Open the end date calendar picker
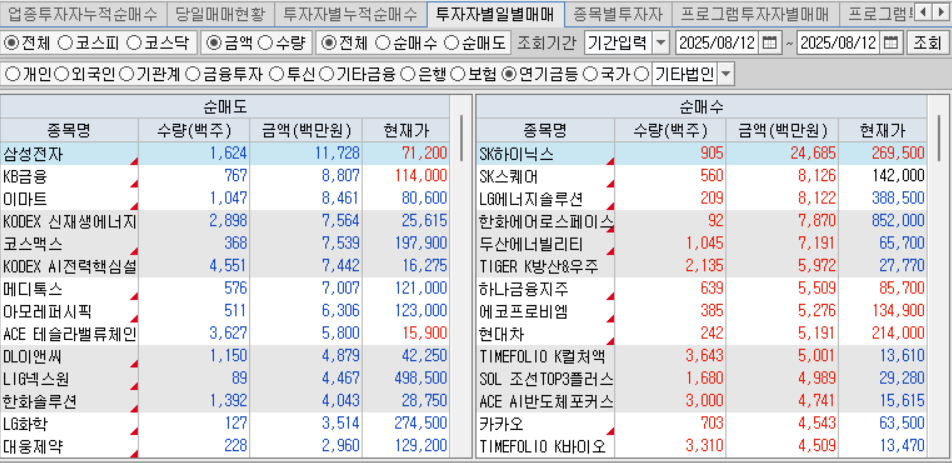Viewport: 952px width, 463px height. pyautogui.click(x=891, y=43)
